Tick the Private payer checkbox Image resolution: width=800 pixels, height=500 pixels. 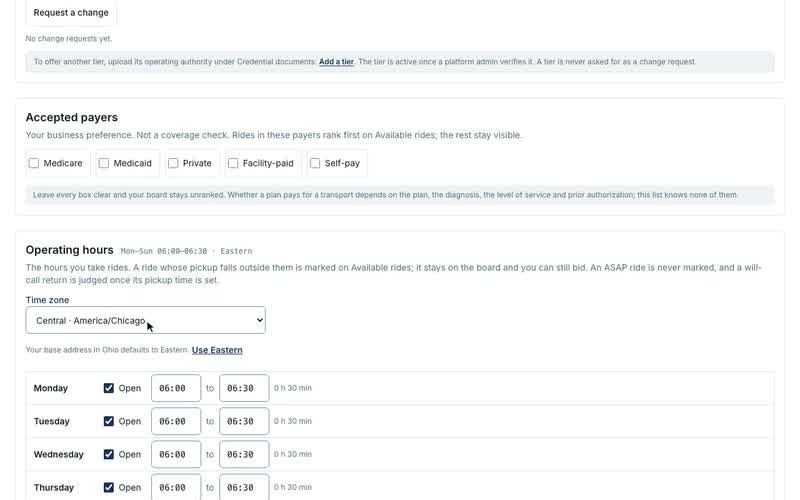[173, 163]
